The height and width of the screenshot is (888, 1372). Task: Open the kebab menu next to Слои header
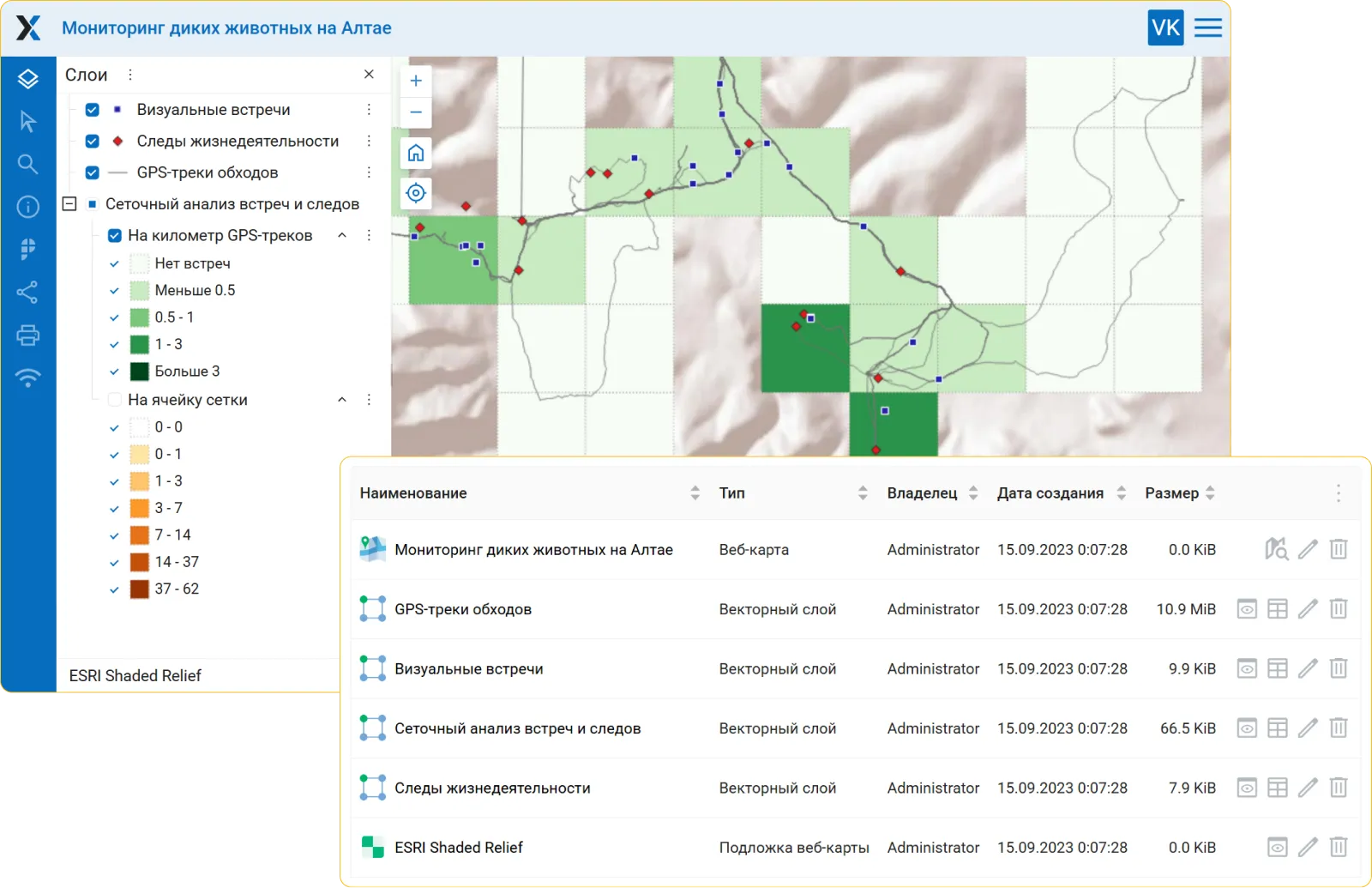(129, 75)
